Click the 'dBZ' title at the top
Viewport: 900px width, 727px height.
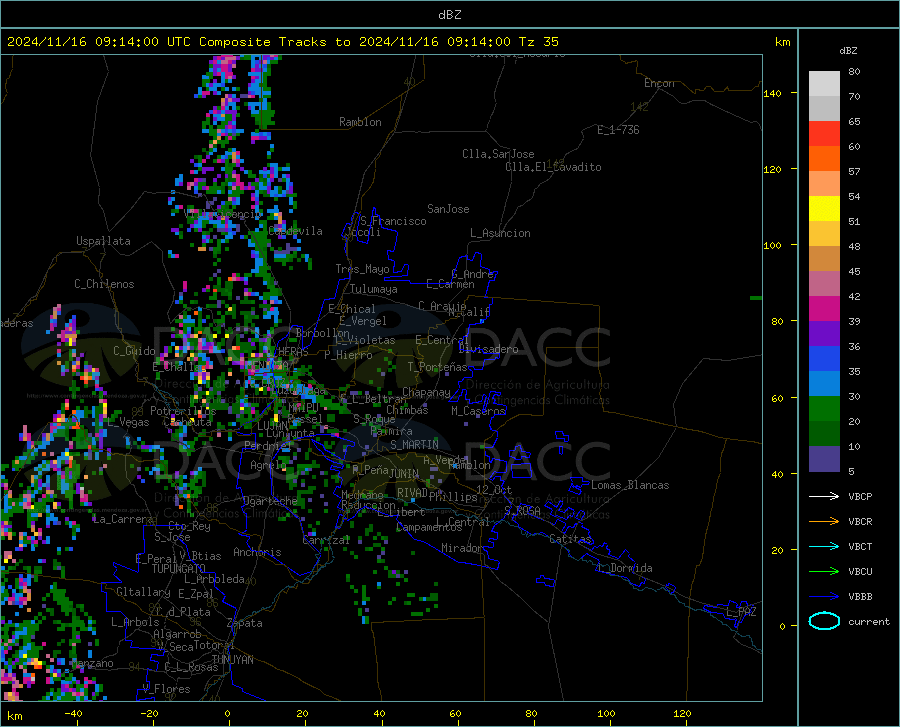449,15
